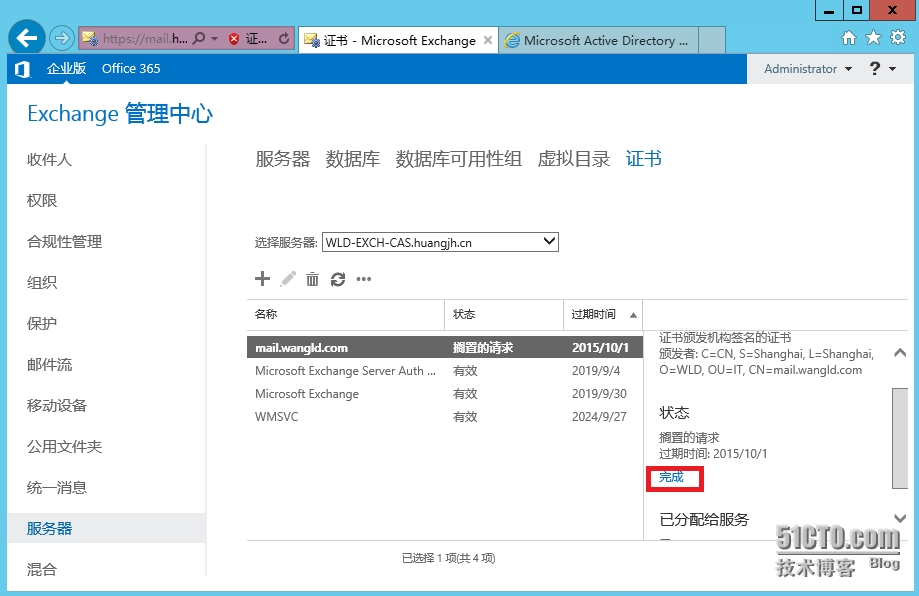Click the certificate error shield icon
This screenshot has height=596, width=919.
[x=234, y=39]
